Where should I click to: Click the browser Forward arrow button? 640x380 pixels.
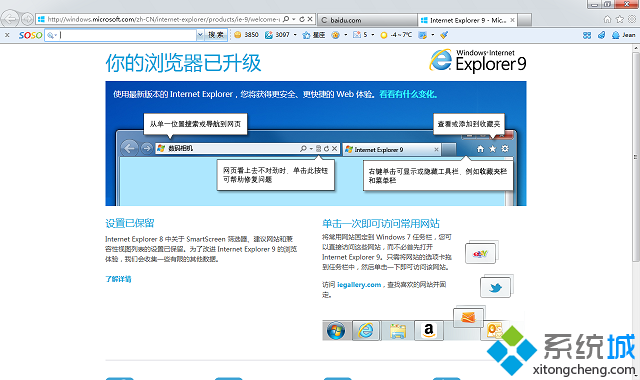point(27,19)
